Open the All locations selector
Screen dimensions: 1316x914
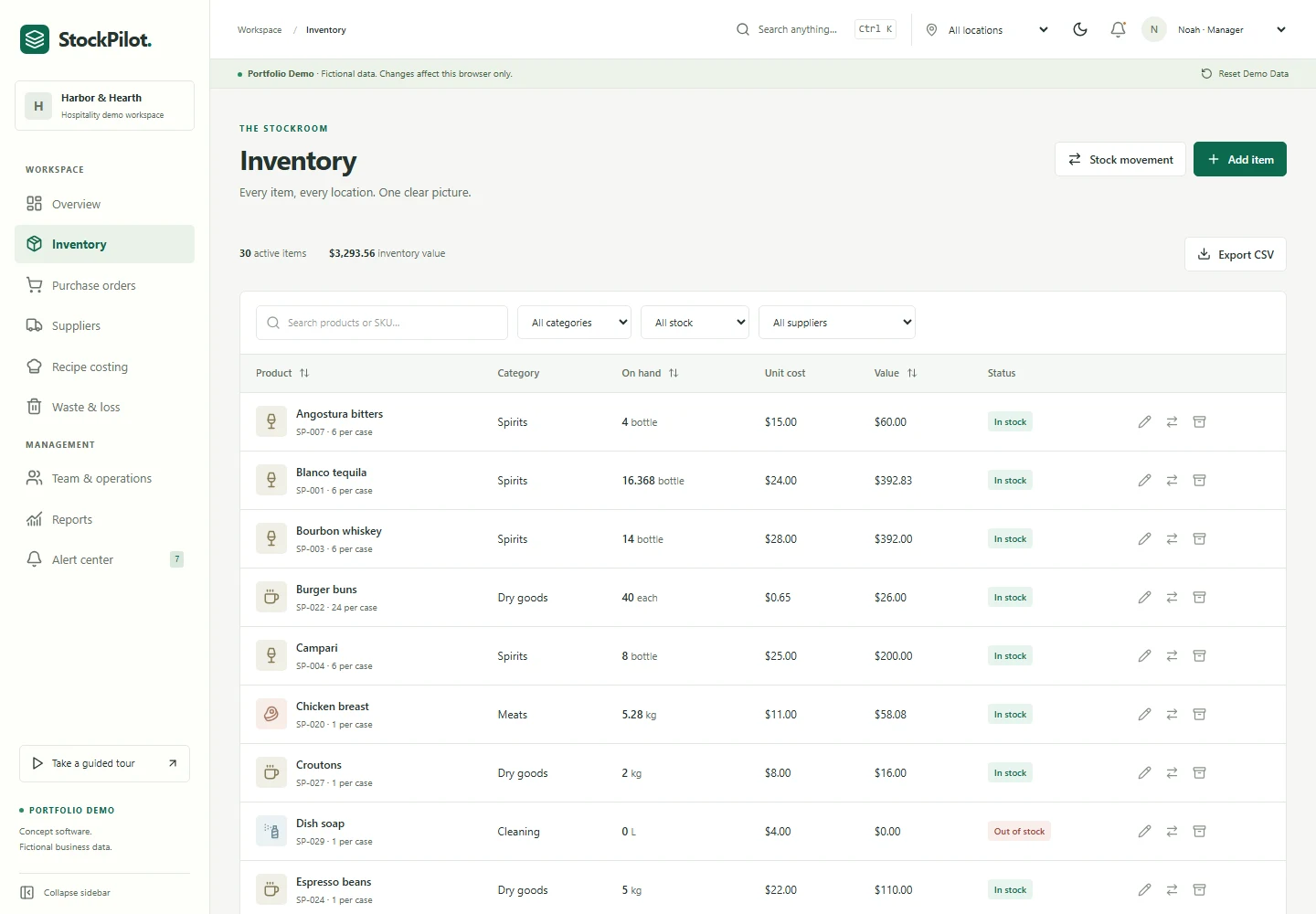(988, 30)
